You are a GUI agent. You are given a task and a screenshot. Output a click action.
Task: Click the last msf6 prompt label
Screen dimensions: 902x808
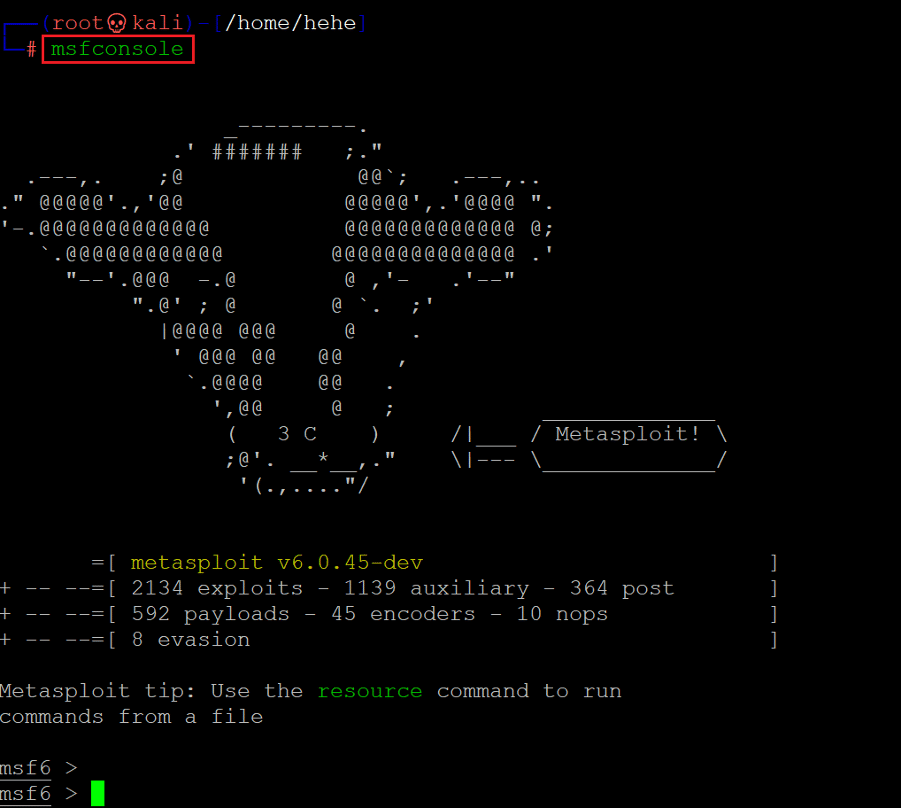pos(25,794)
